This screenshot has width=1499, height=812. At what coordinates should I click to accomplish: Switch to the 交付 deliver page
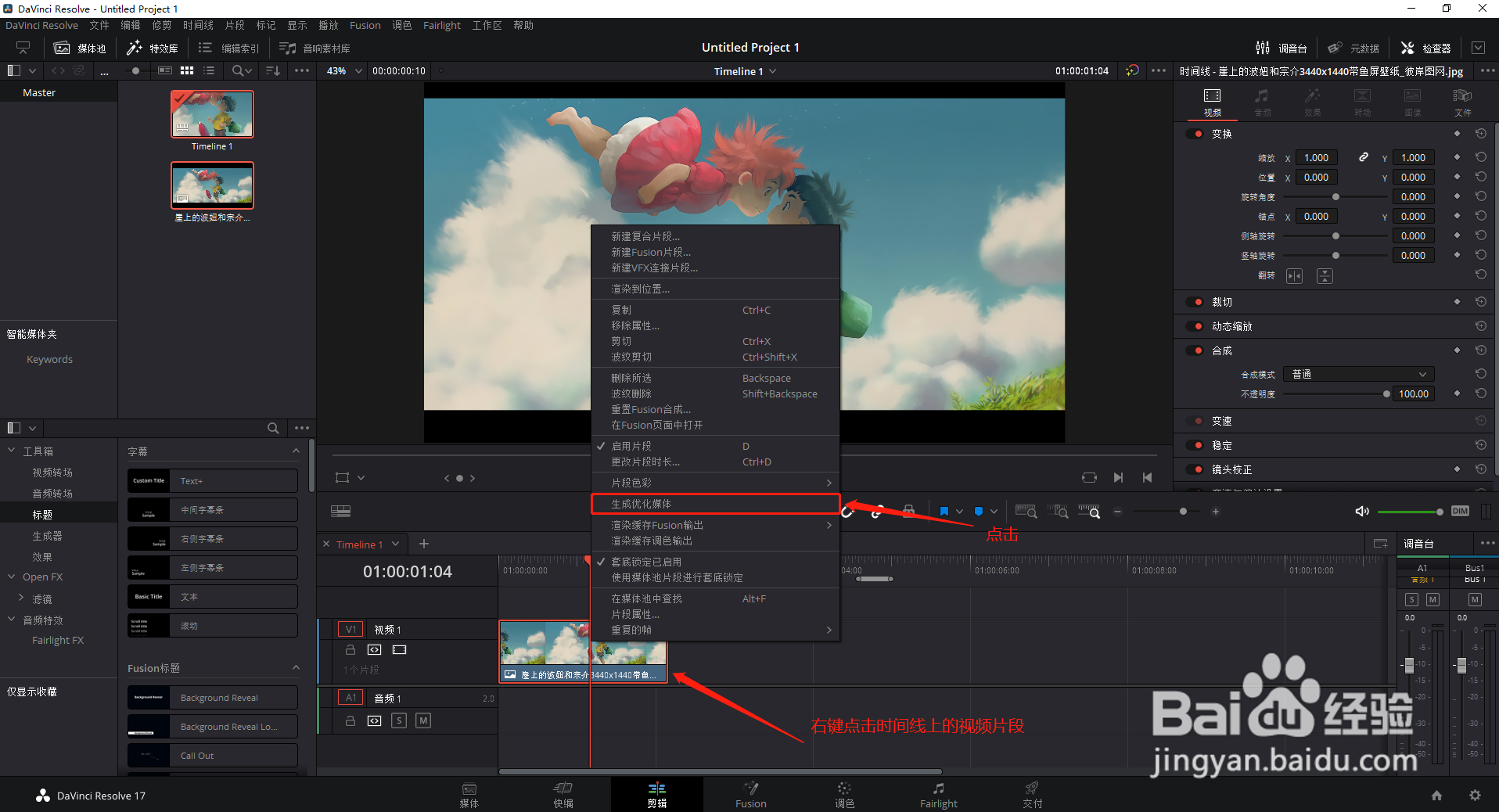point(1032,795)
